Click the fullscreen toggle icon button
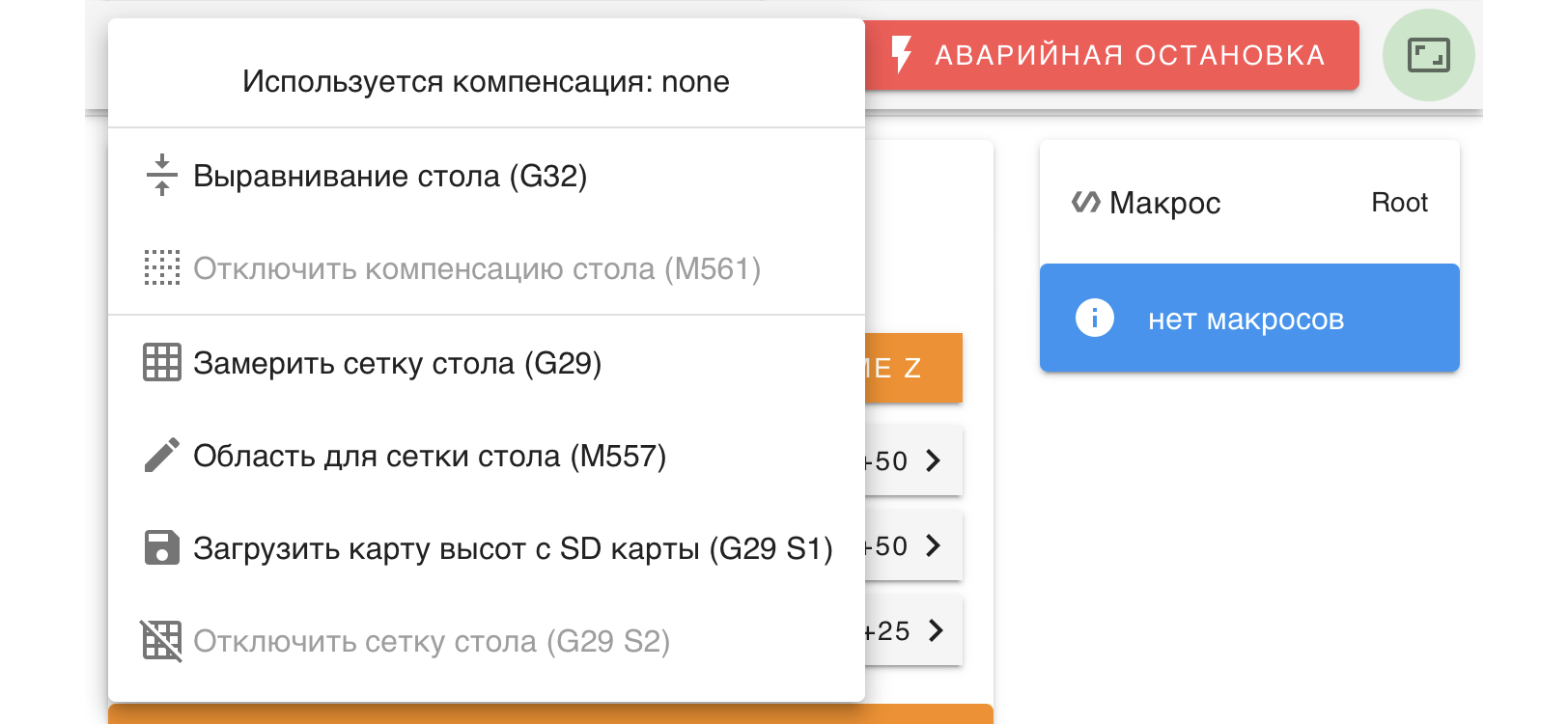The image size is (1568, 724). click(1428, 55)
